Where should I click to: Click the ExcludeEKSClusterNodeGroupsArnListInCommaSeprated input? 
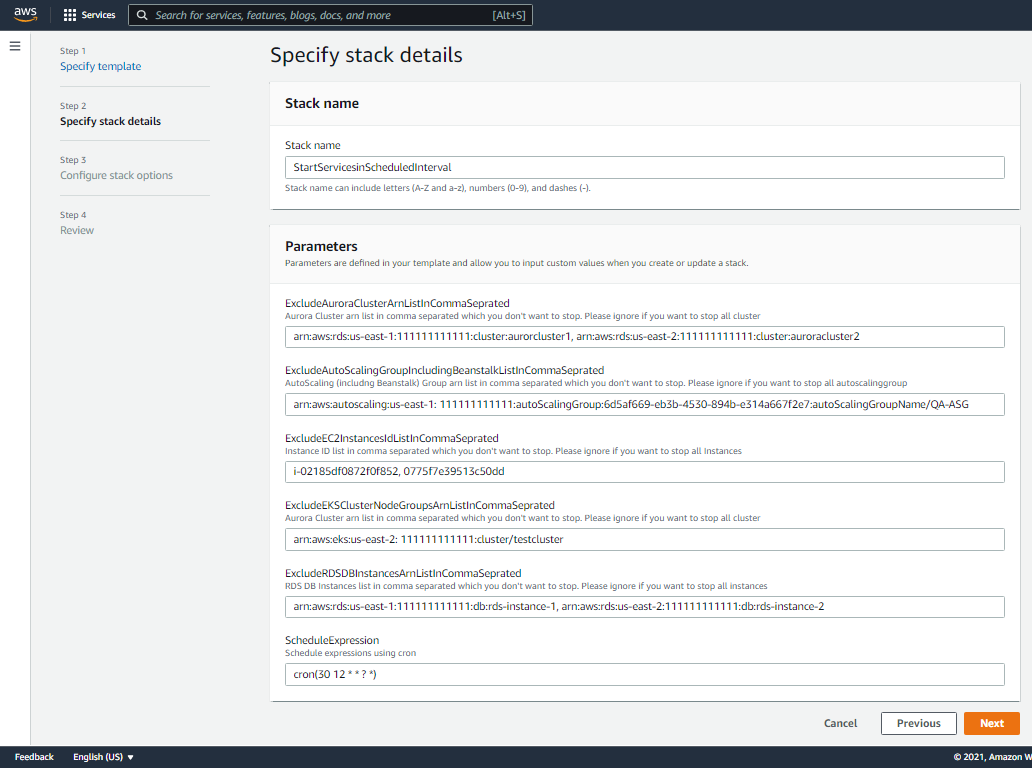click(645, 539)
